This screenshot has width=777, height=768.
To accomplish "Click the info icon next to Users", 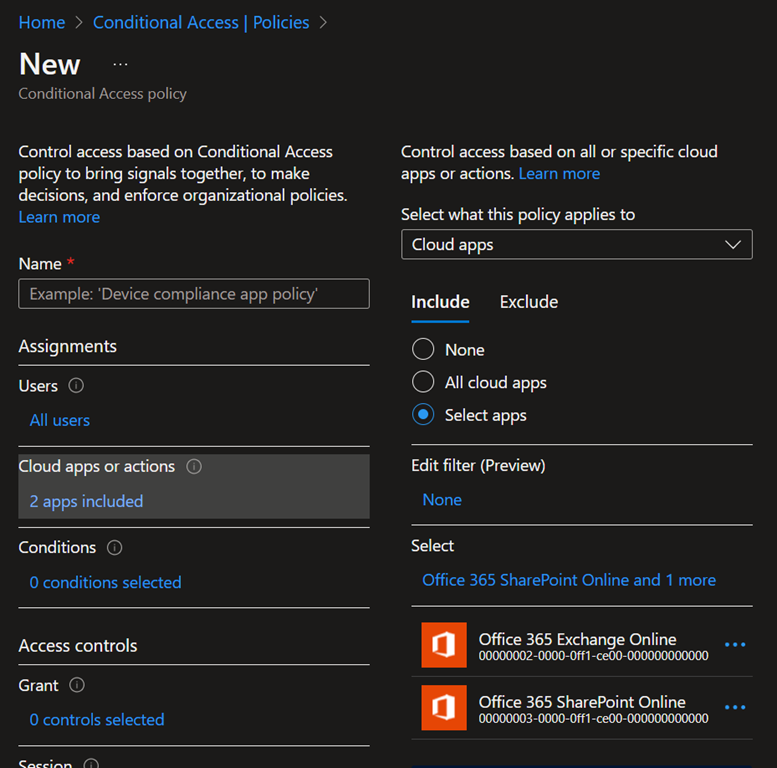I will tap(76, 386).
